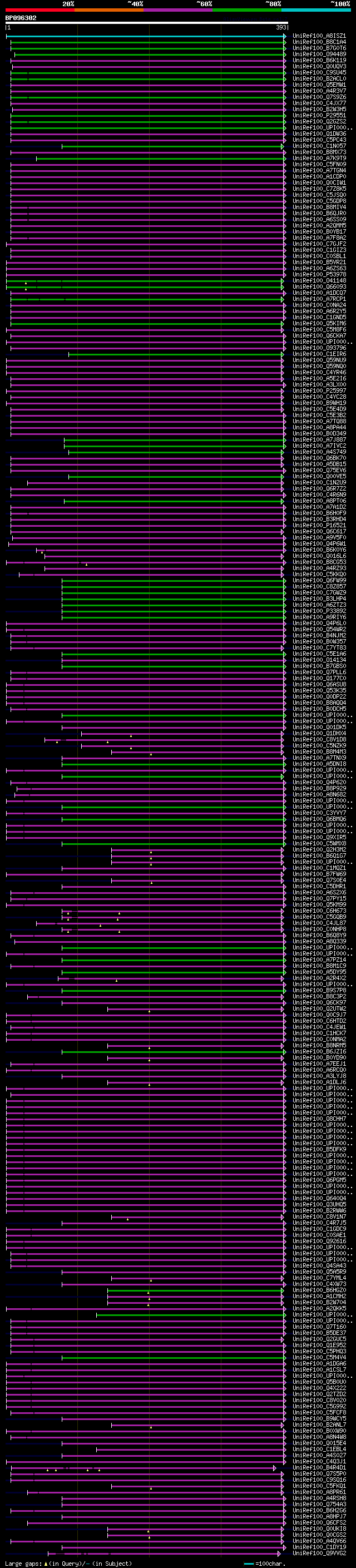Select hit label UniRef100_Q66093

coord(319,286)
